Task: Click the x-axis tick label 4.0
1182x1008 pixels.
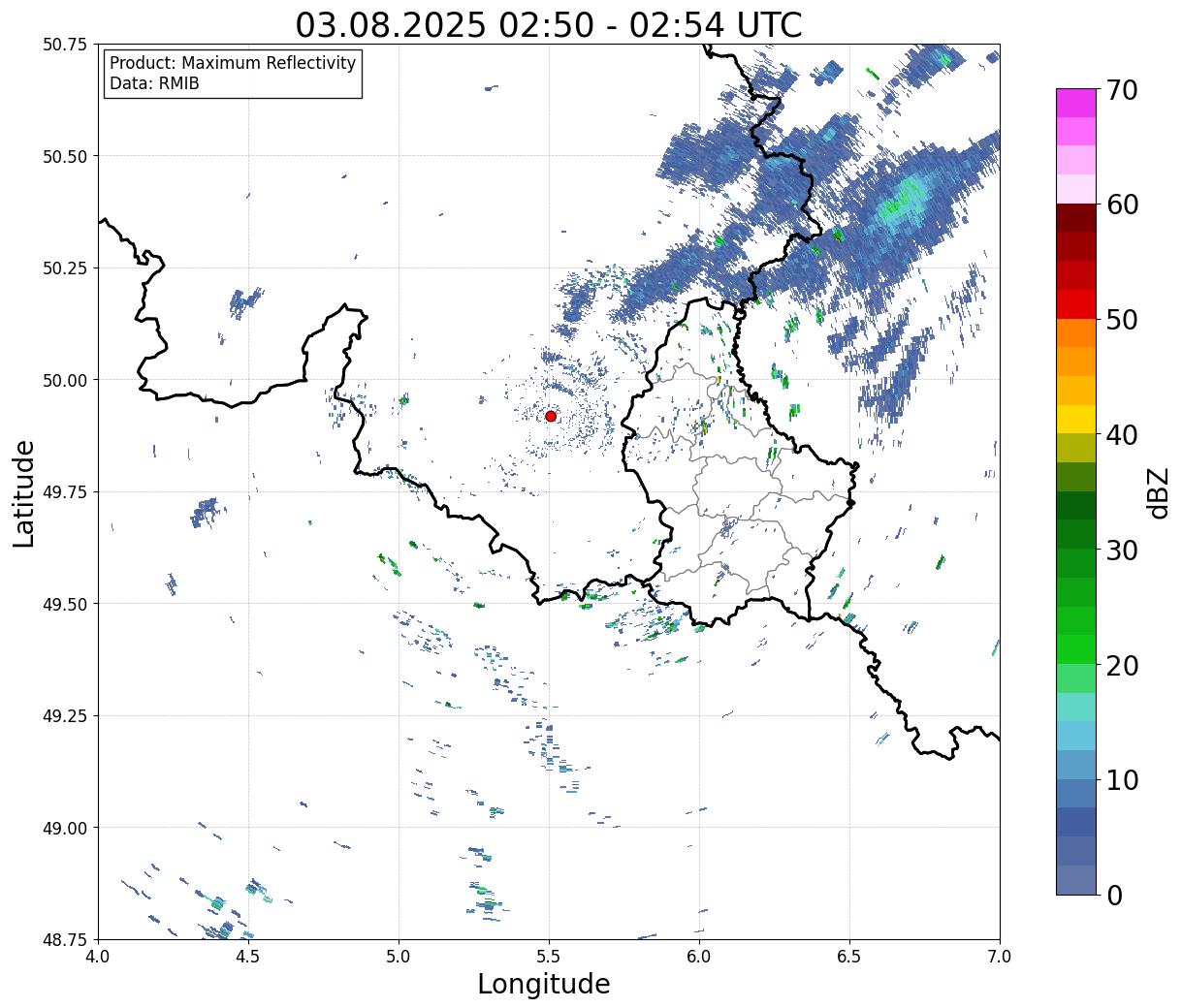Action: point(97,957)
